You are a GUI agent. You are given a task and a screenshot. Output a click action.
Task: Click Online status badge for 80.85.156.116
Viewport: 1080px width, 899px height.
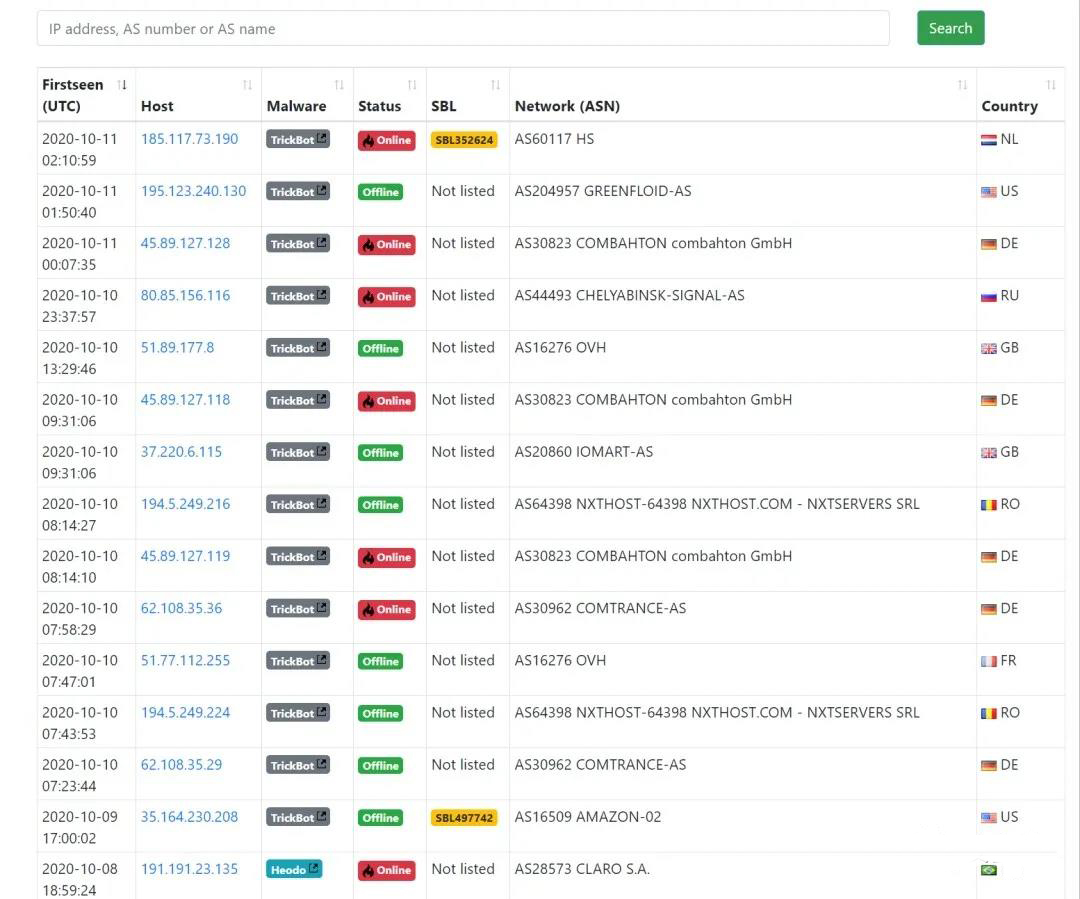[x=386, y=297]
